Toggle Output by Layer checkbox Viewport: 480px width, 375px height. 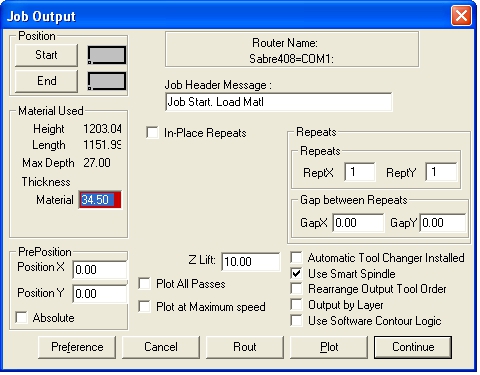(296, 305)
